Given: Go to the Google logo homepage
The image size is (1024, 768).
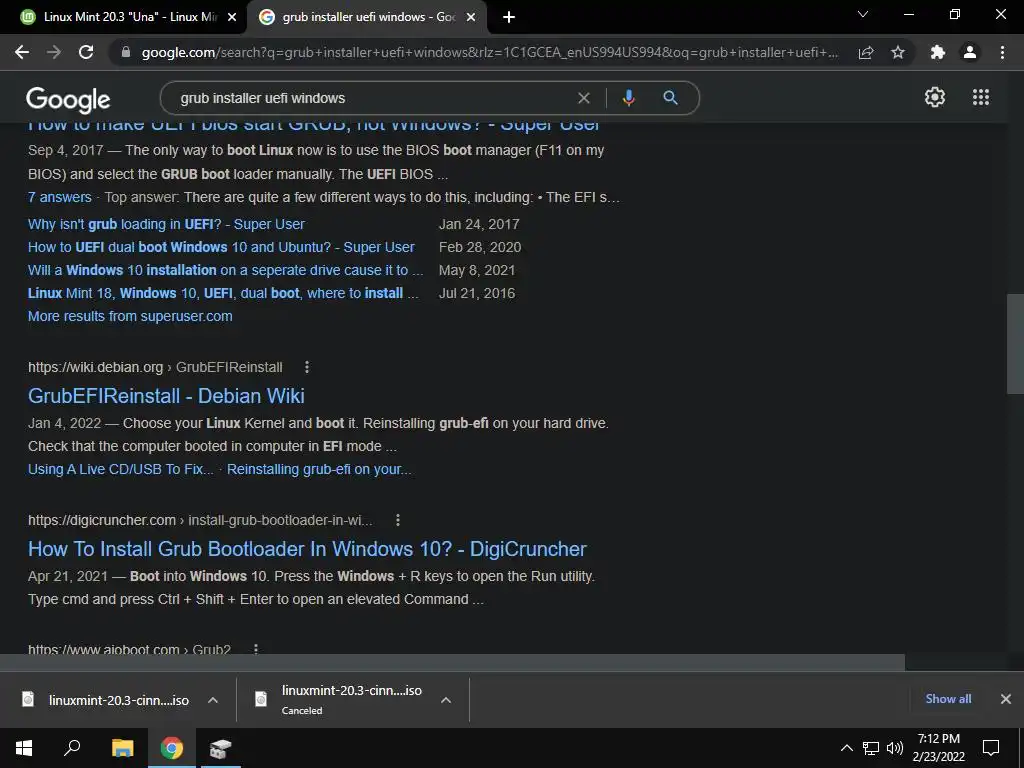Looking at the screenshot, I should (68, 99).
